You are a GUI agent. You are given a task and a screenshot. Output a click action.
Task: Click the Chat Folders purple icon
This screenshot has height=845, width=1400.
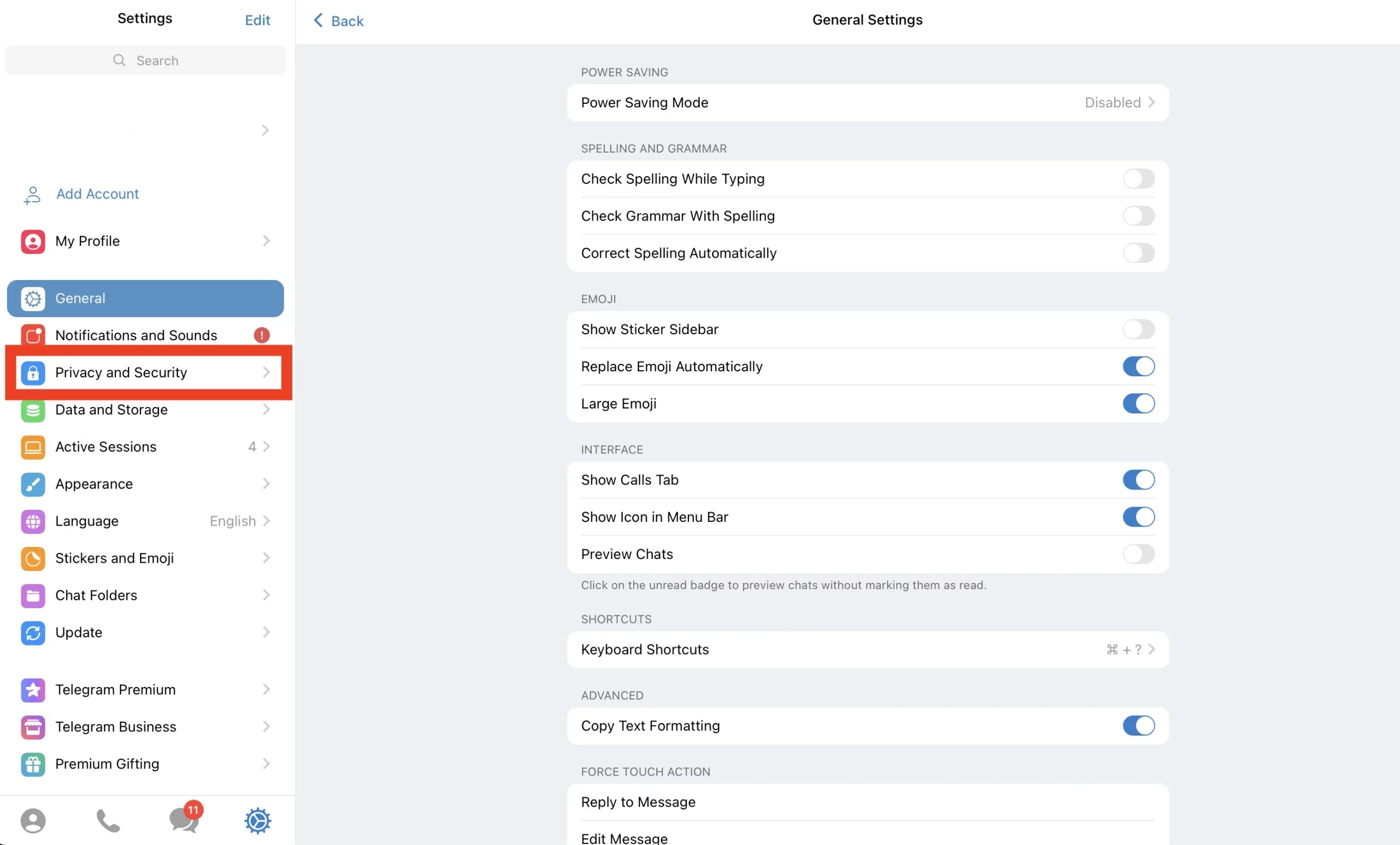pyautogui.click(x=33, y=595)
